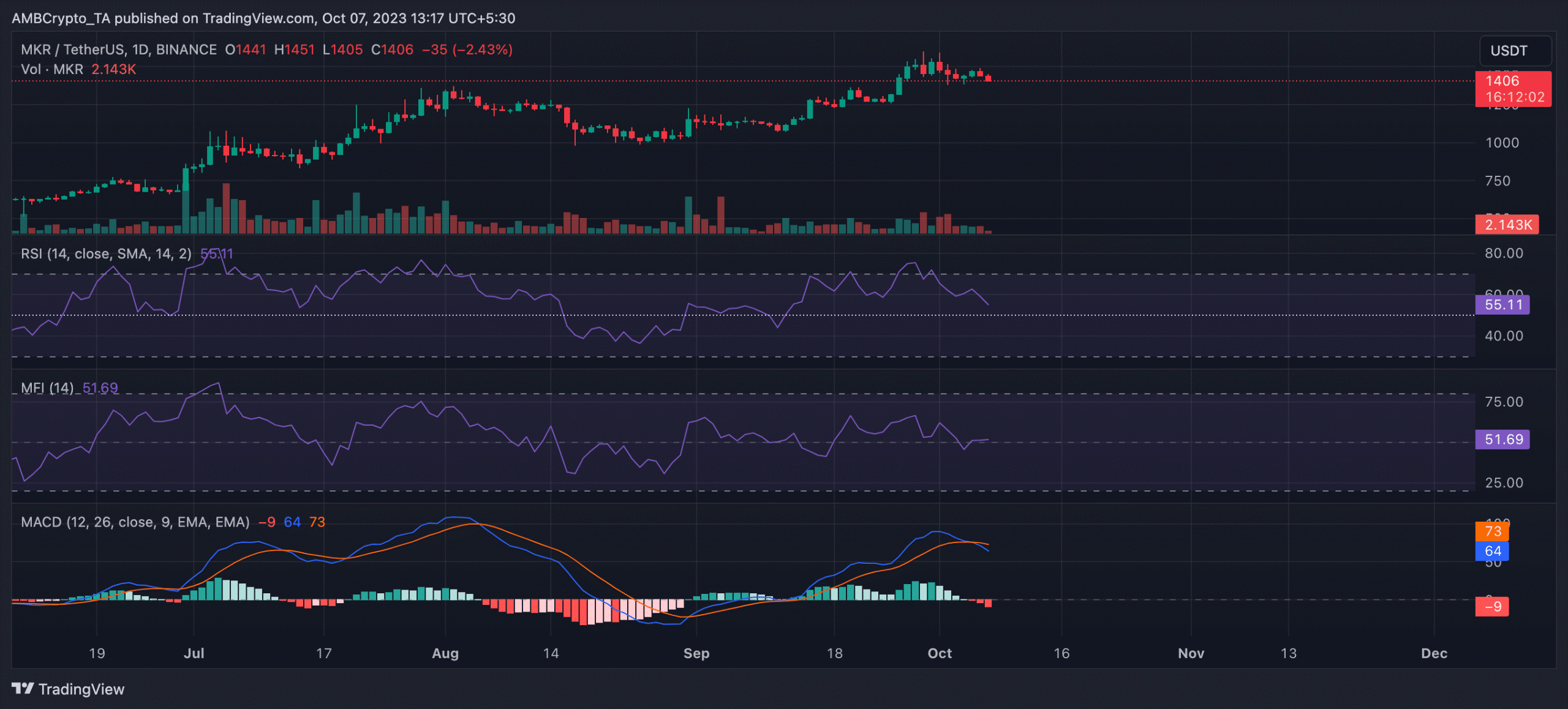
Task: Click the 80.00 RSI axis label
Action: (x=1504, y=253)
